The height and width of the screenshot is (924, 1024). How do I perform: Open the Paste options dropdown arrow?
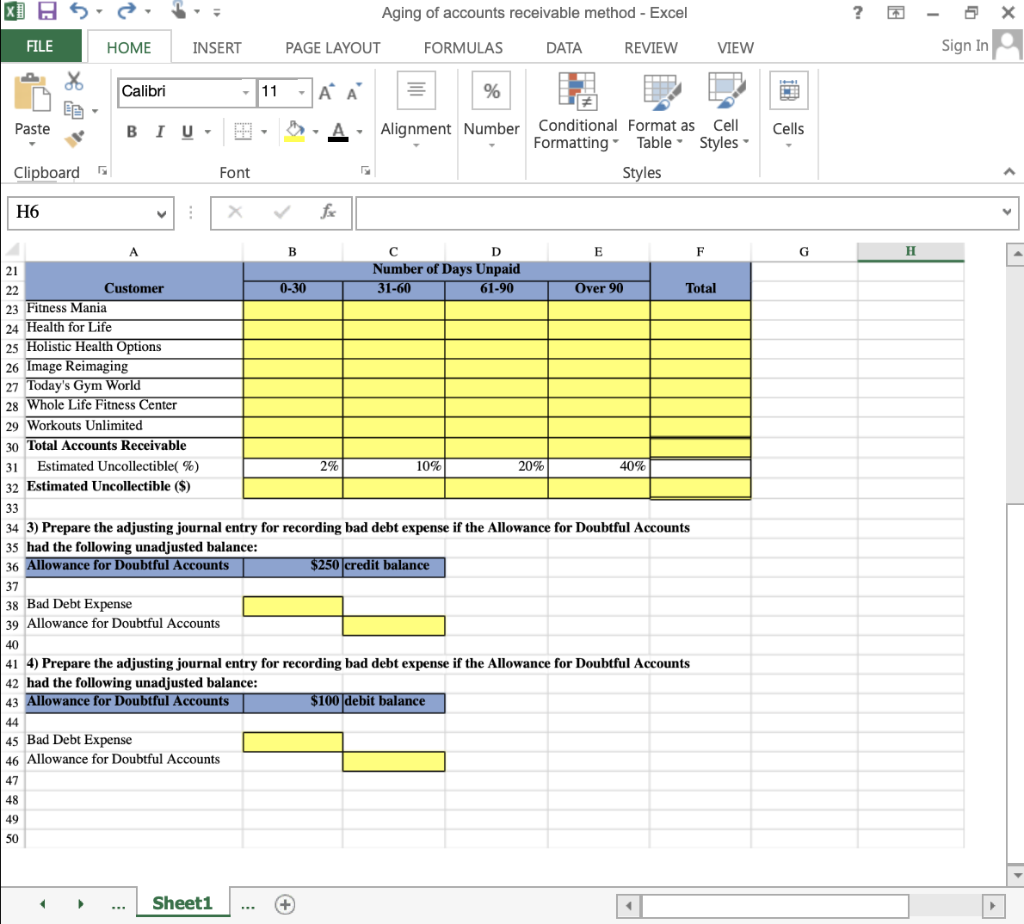pos(32,144)
